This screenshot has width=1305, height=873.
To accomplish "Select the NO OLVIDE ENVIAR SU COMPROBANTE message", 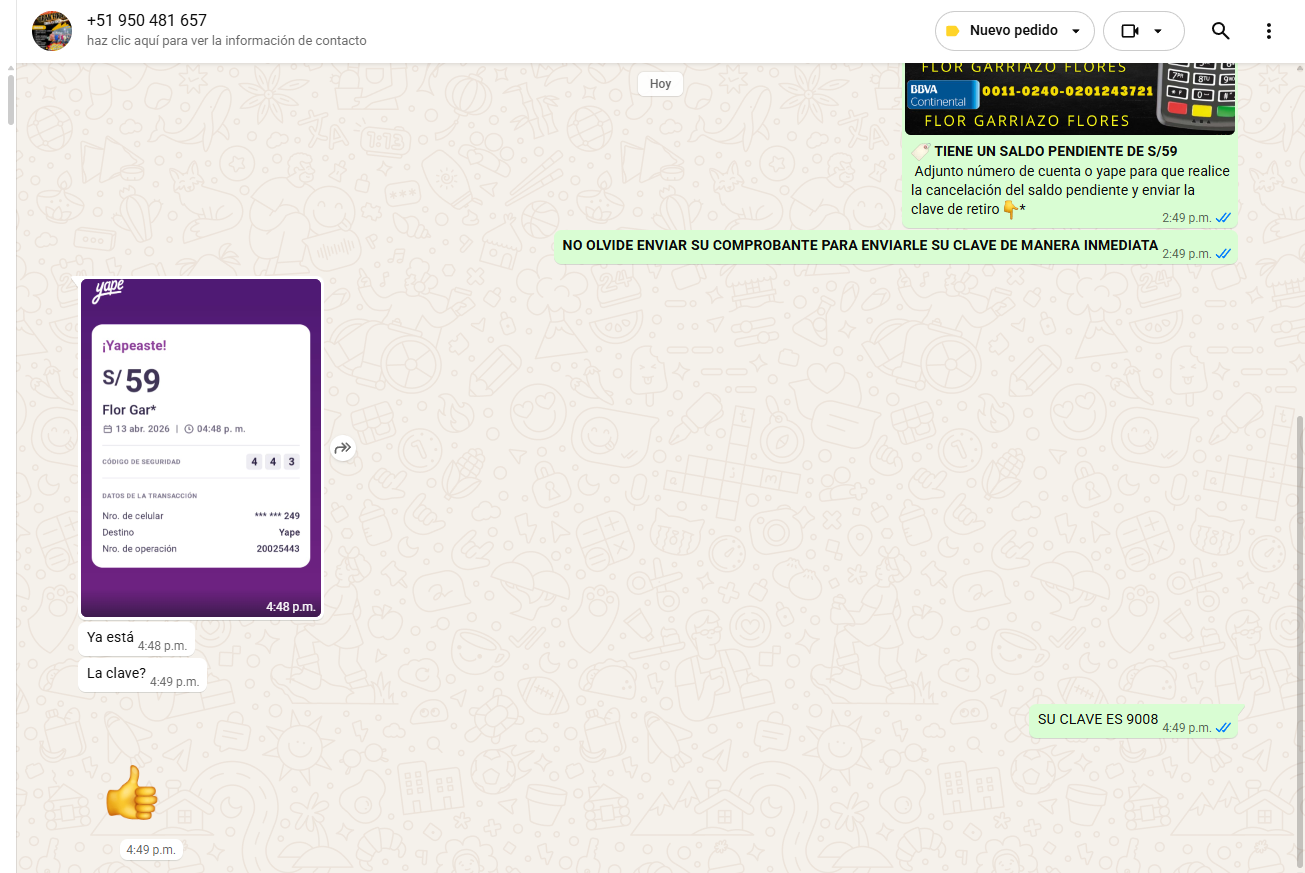I will coord(860,246).
